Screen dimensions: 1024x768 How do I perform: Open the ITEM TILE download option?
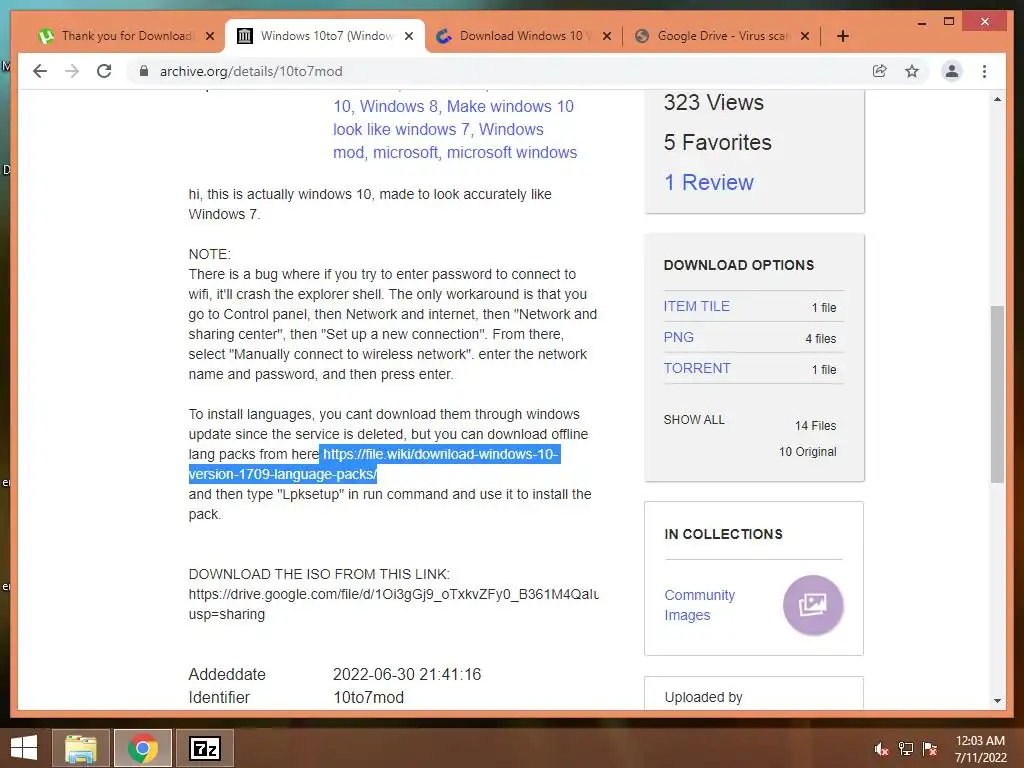point(696,306)
